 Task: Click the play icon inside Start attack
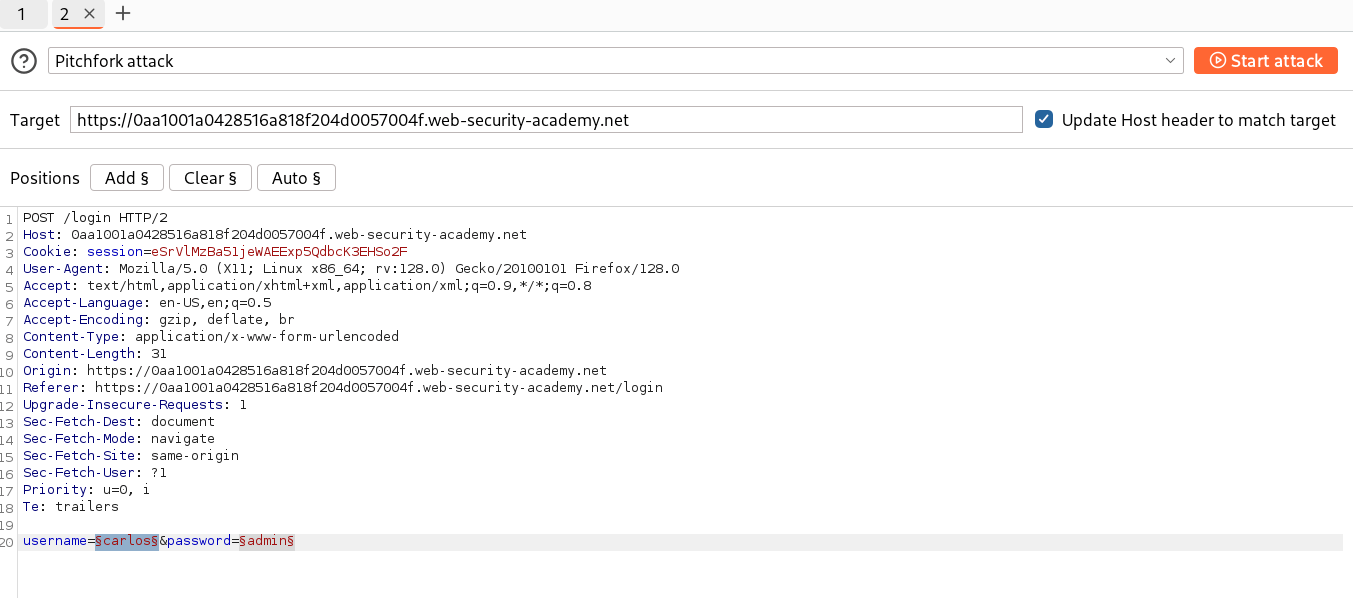tap(1218, 60)
